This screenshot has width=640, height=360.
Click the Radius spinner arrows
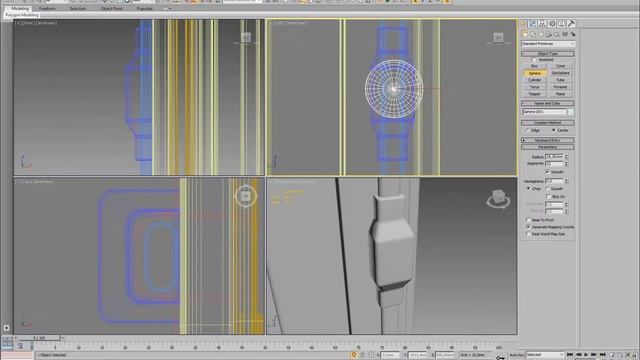[x=566, y=157]
